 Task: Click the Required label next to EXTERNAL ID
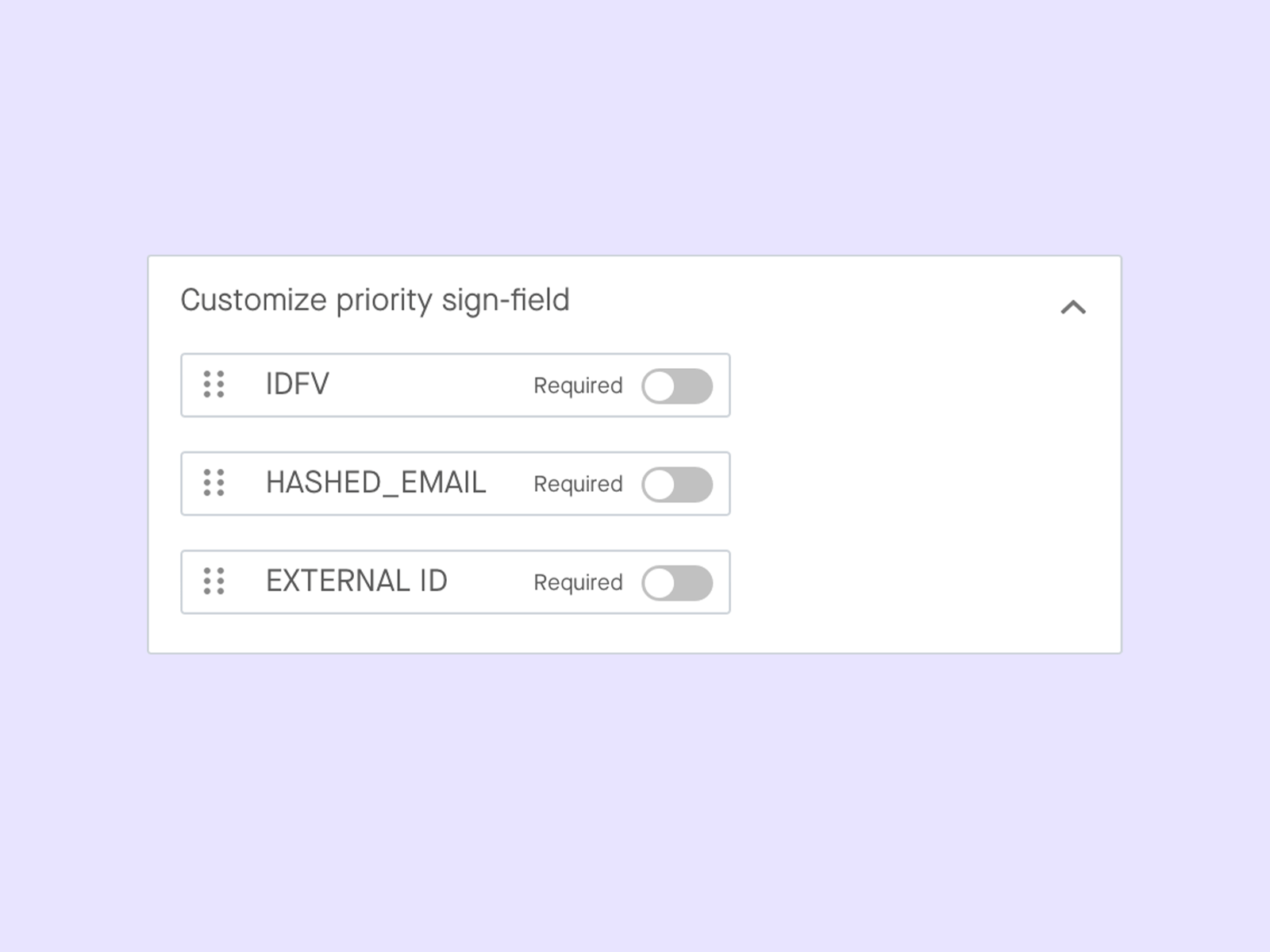pyautogui.click(x=577, y=582)
